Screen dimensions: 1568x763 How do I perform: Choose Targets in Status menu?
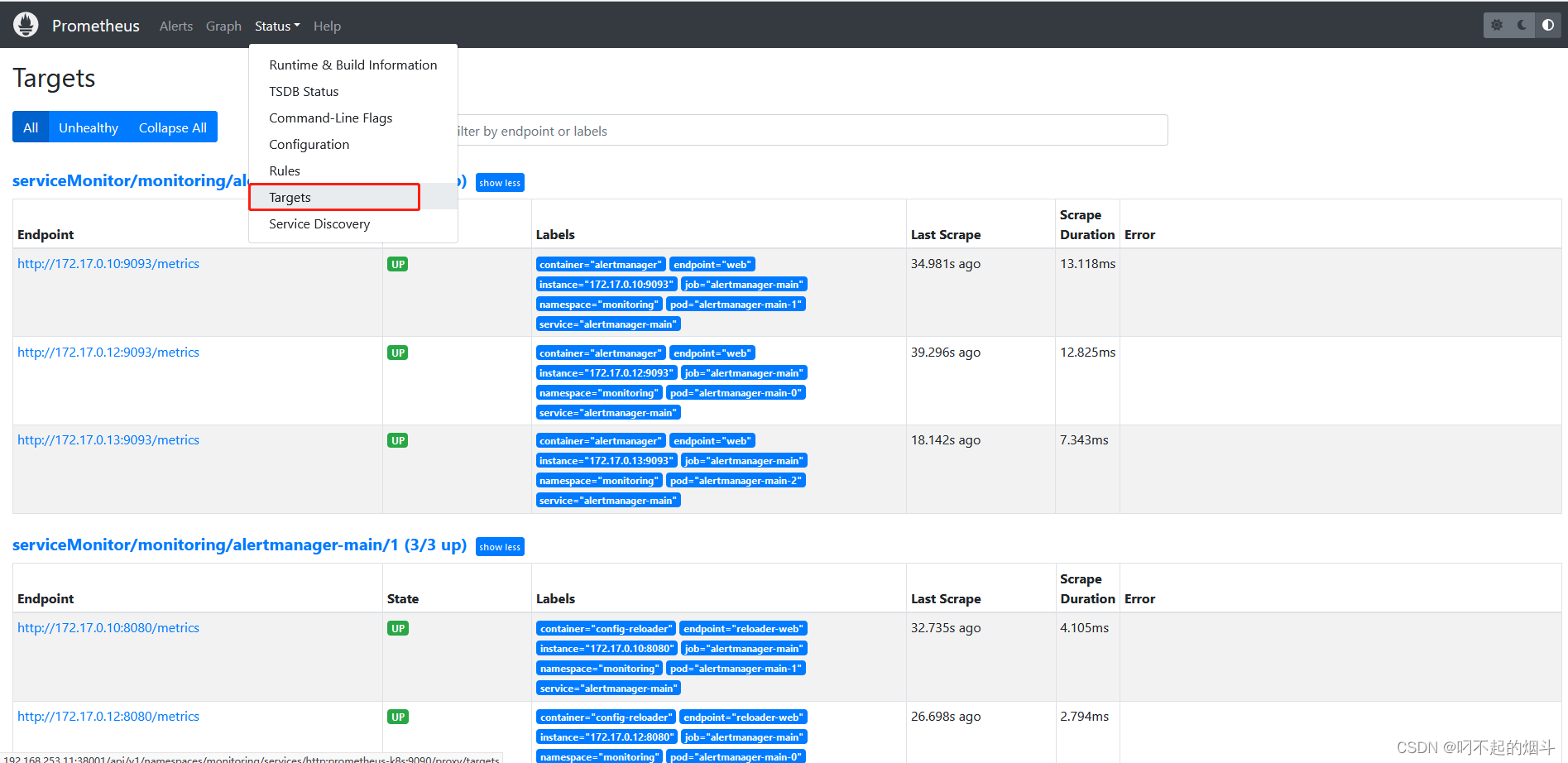[x=353, y=197]
